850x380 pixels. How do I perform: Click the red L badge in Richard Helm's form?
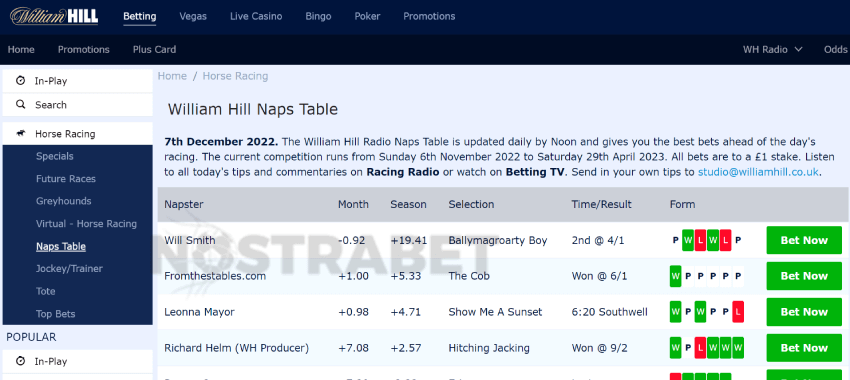pos(700,347)
